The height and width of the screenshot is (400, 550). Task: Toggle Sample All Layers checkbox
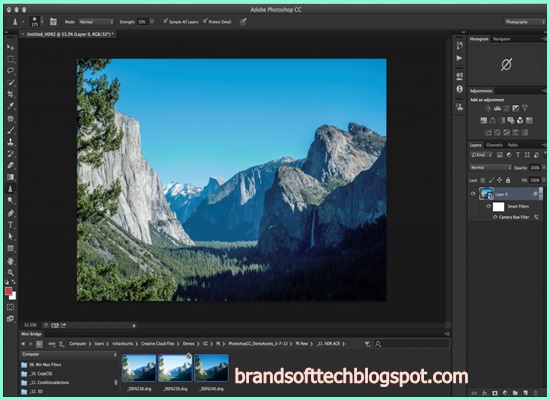tap(166, 21)
